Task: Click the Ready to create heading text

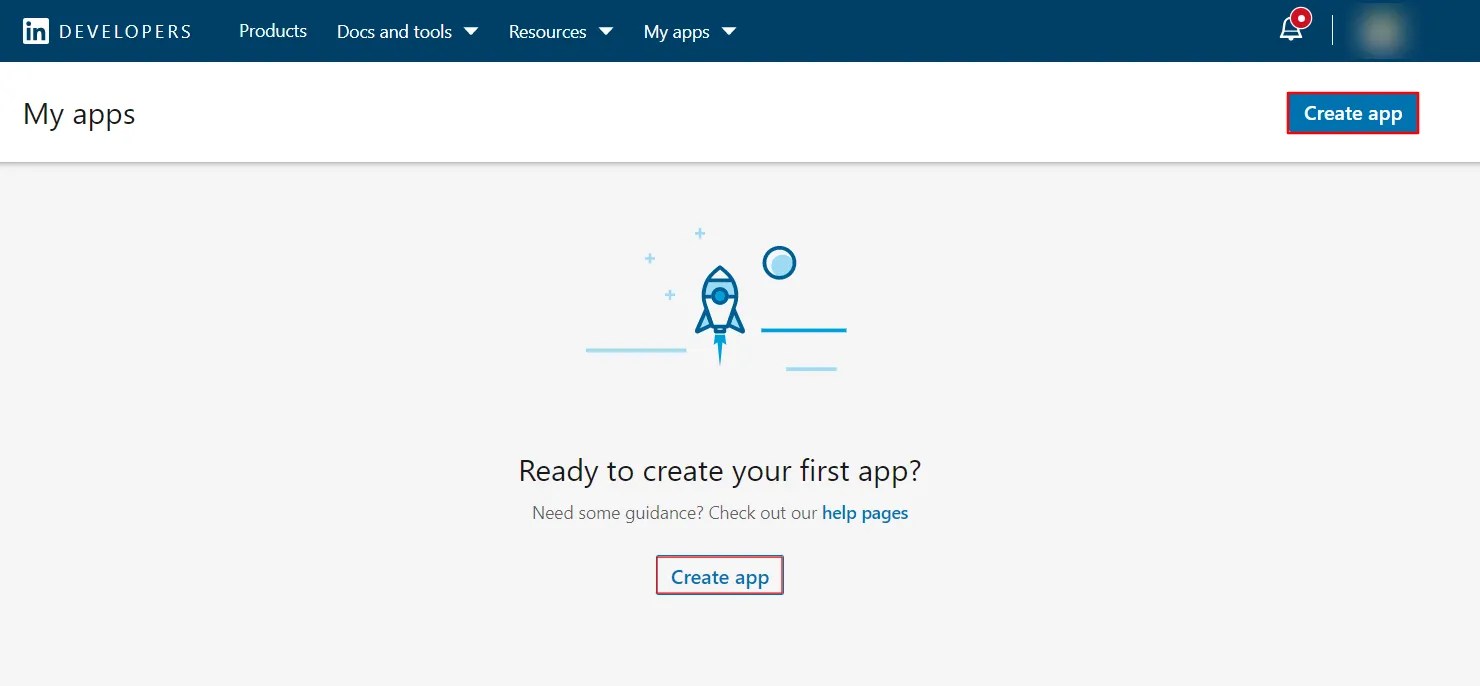Action: 719,470
